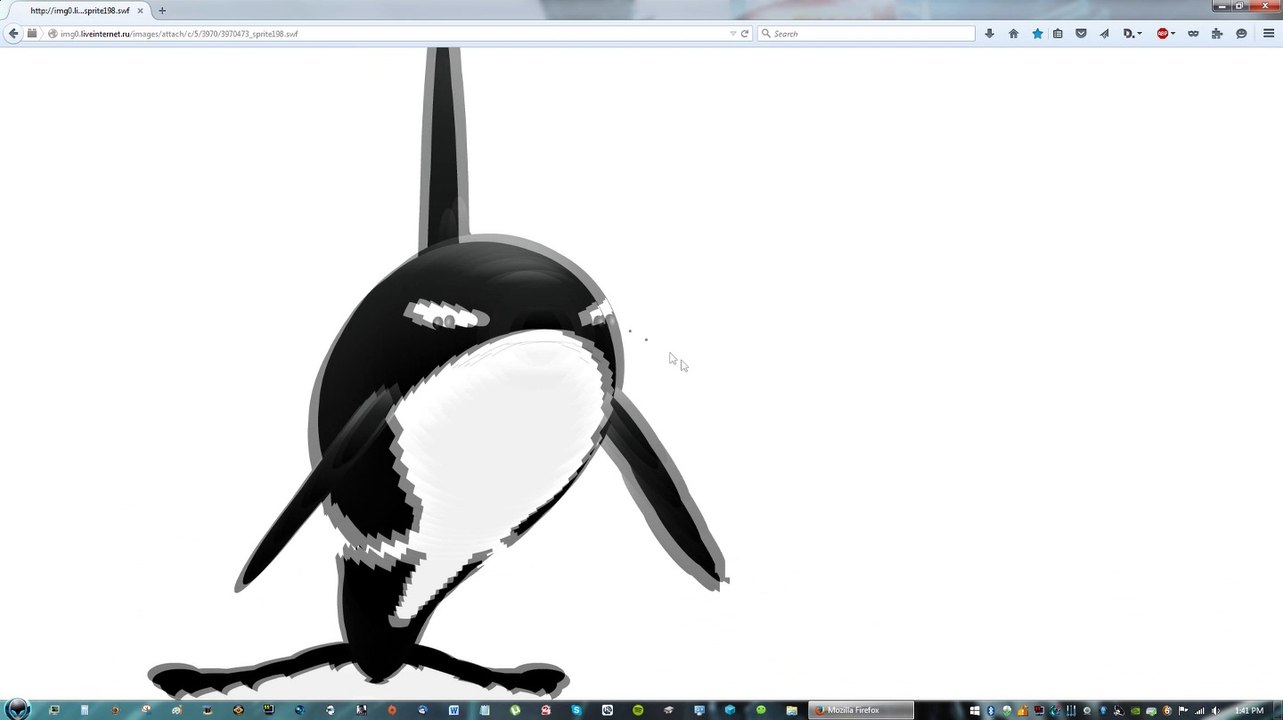Open the Adblock icon dropdown arrow
The image size is (1283, 720).
point(1172,34)
